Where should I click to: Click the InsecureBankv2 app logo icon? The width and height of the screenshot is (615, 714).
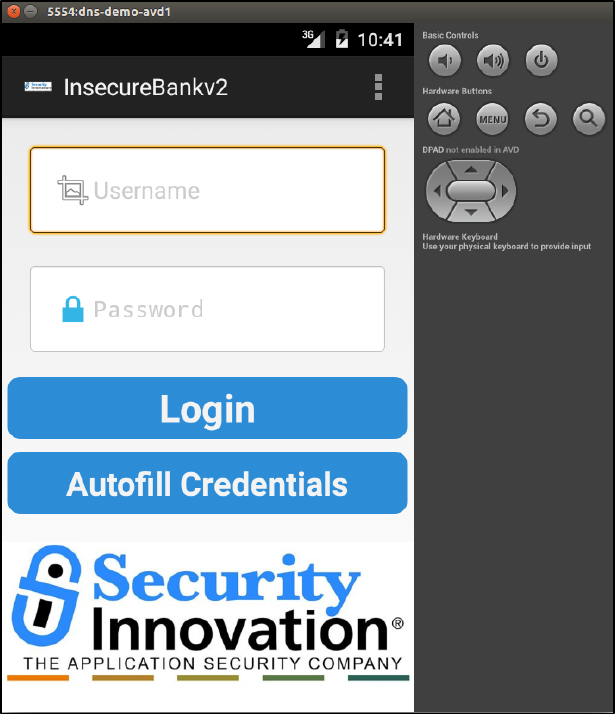tap(38, 86)
